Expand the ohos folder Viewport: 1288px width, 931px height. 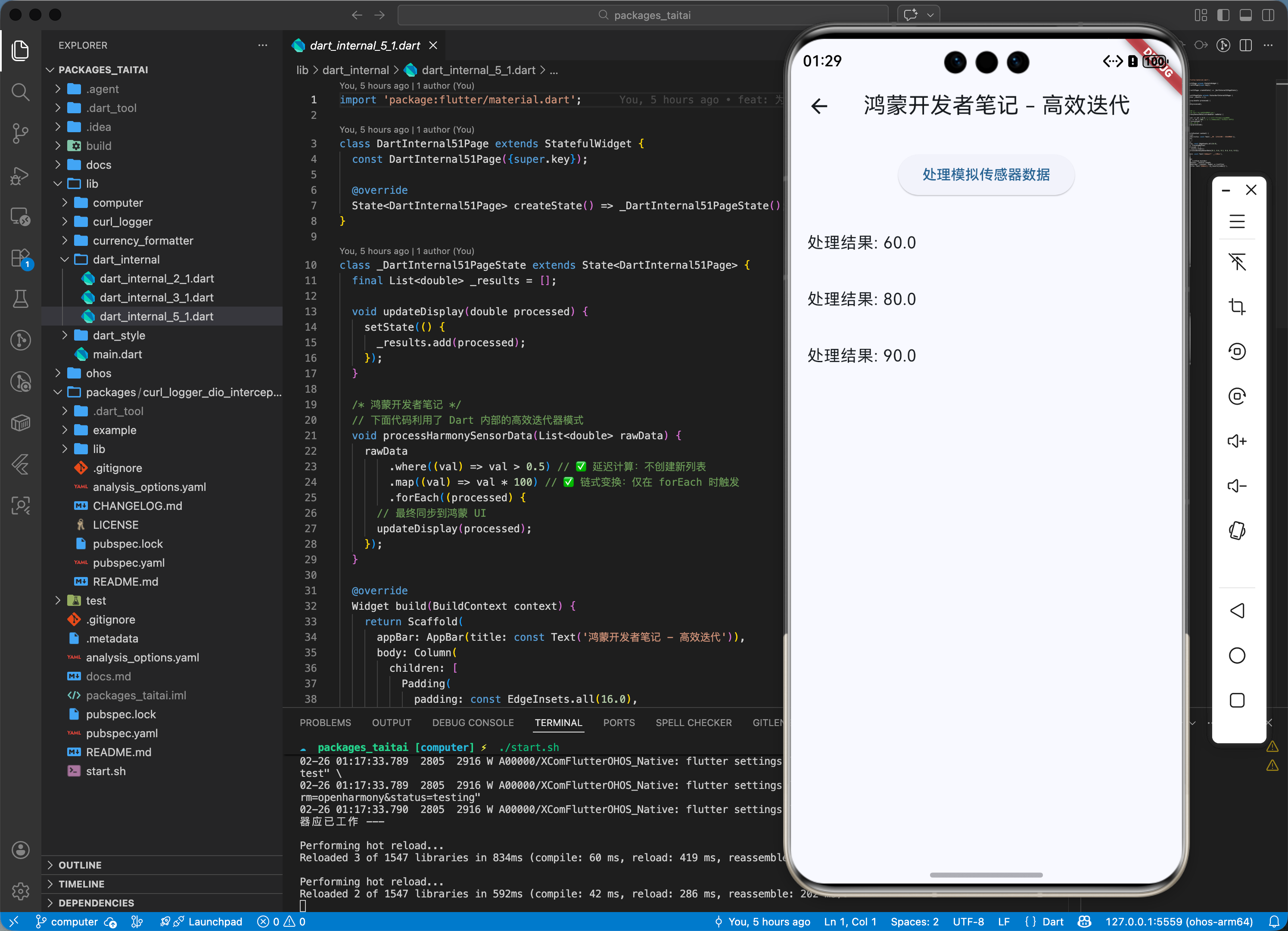coord(98,373)
